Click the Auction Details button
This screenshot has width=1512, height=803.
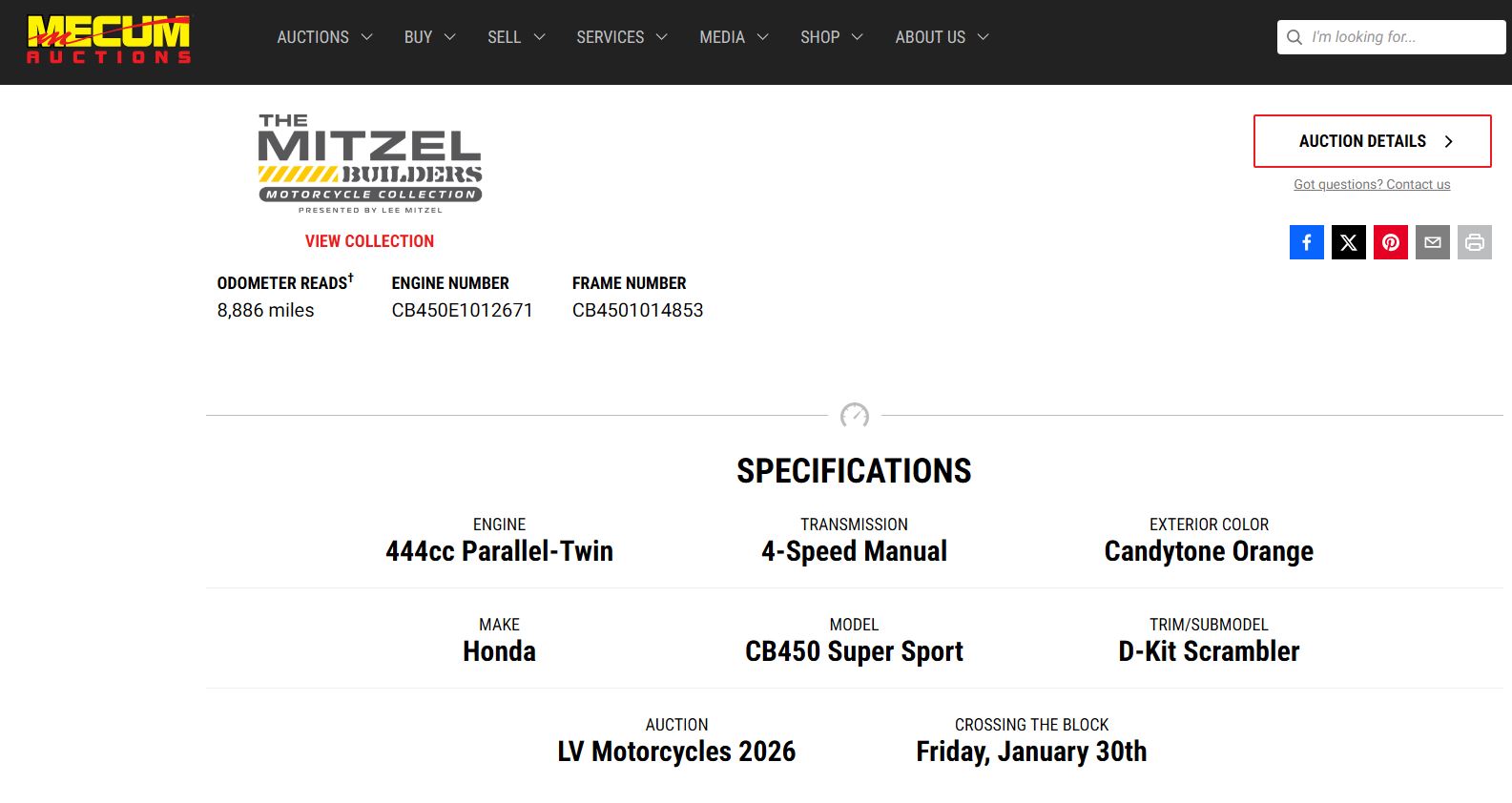tap(1372, 141)
